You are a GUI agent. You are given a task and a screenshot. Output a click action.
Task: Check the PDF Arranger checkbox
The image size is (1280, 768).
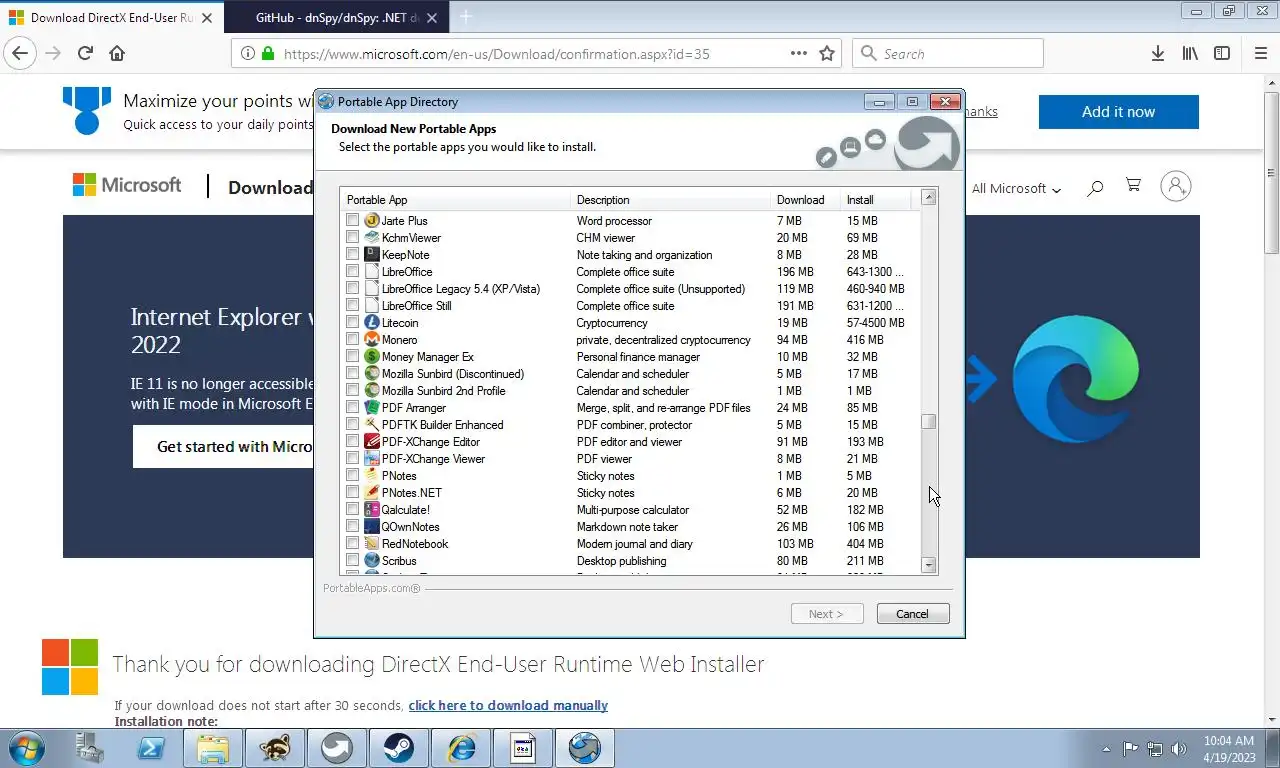point(352,408)
